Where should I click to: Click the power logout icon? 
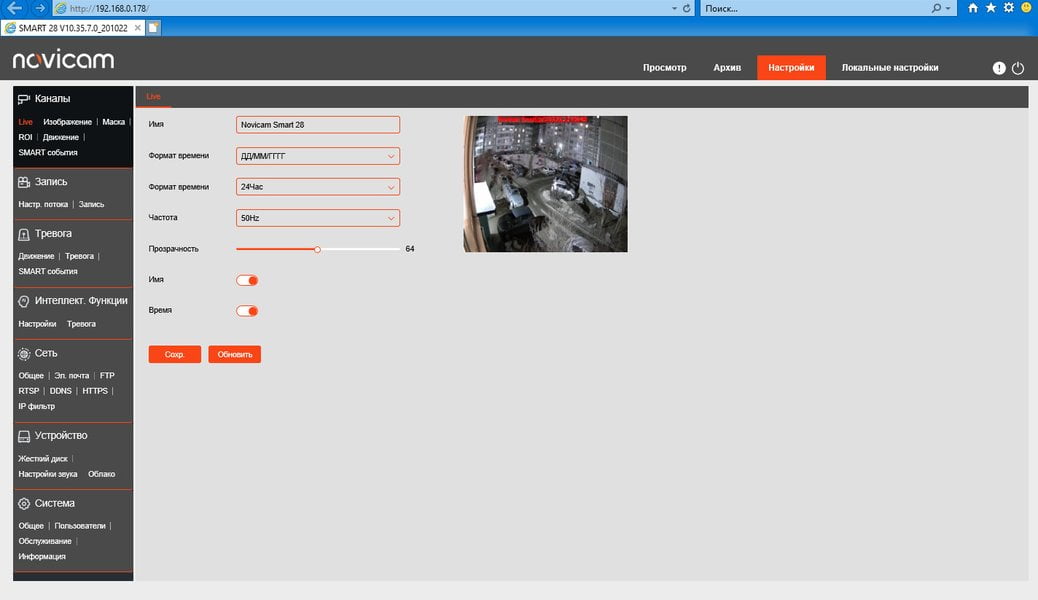(x=1018, y=68)
